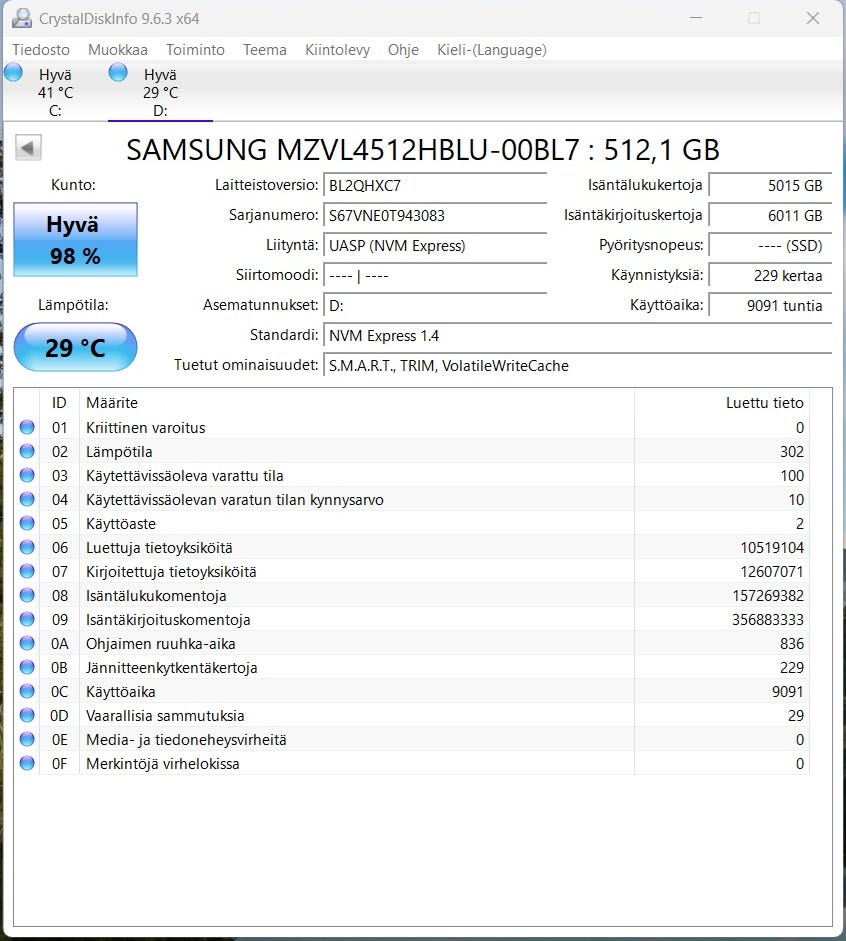Click the Käyttöaika value 9091 tuntia
Viewport: 846px width, 941px height.
pyautogui.click(x=770, y=305)
